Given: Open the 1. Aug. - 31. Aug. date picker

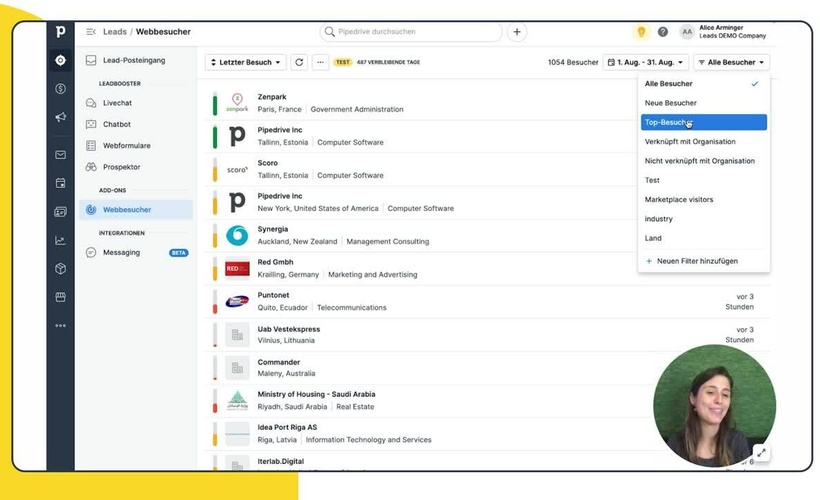Looking at the screenshot, I should click(645, 62).
